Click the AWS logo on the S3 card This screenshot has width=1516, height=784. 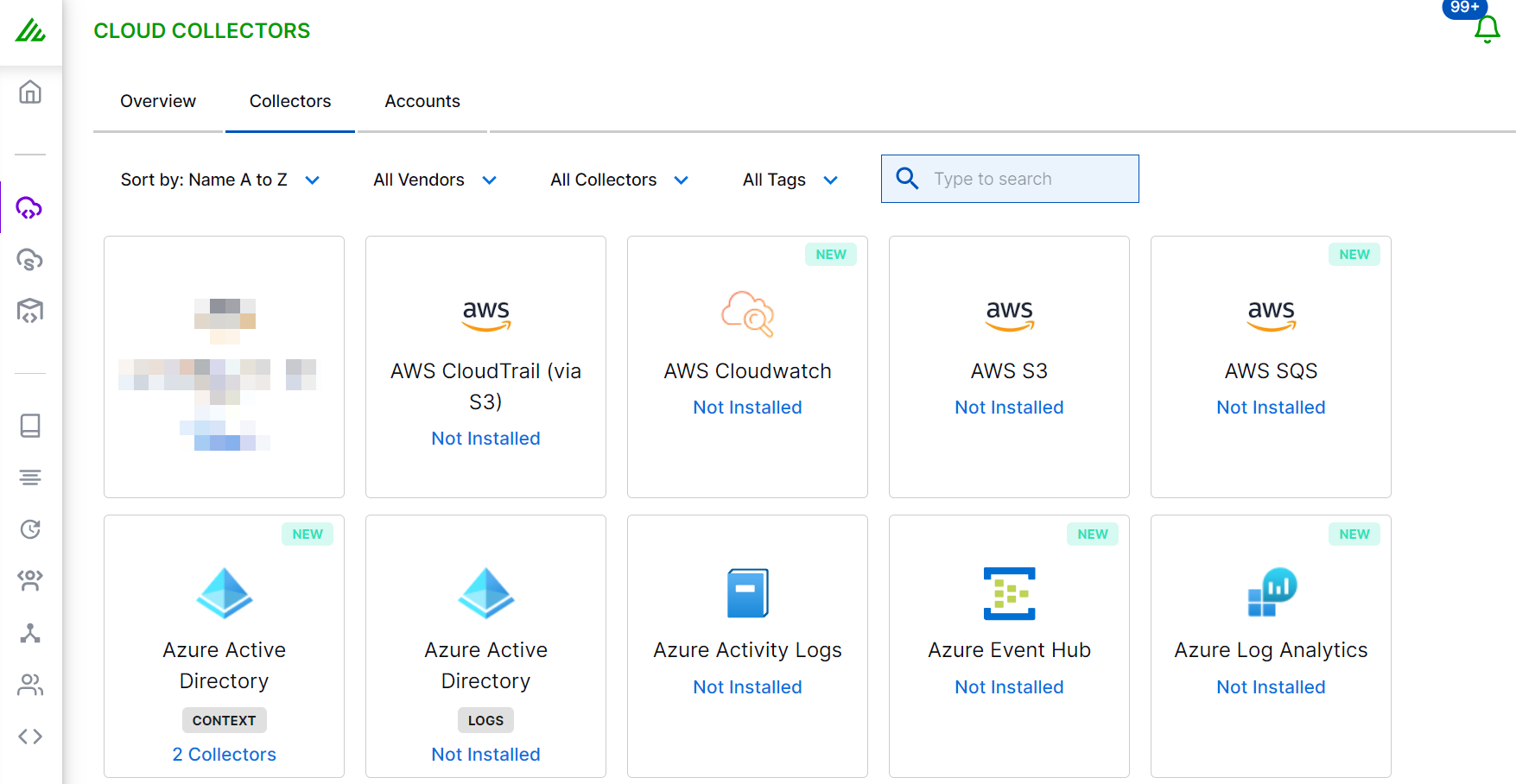coord(1010,316)
